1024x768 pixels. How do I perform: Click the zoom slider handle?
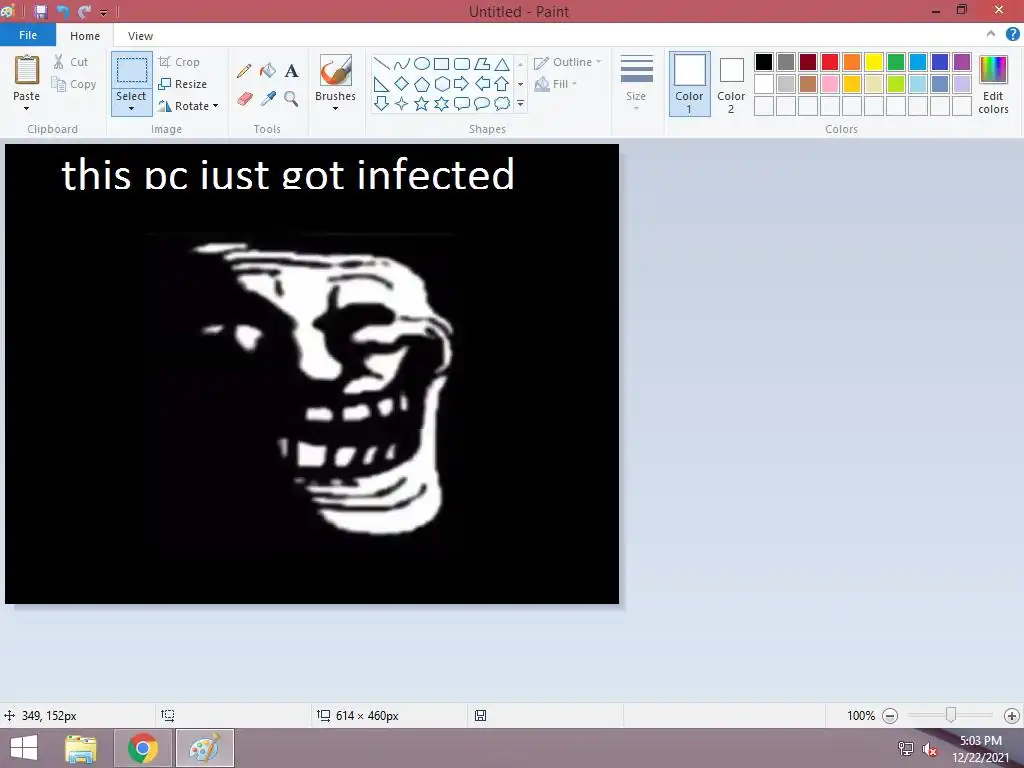(951, 715)
